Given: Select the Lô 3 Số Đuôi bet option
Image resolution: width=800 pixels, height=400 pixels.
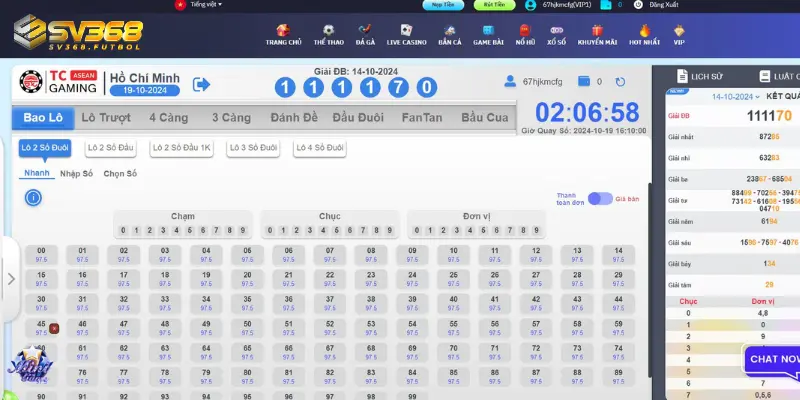Looking at the screenshot, I should coord(252,148).
